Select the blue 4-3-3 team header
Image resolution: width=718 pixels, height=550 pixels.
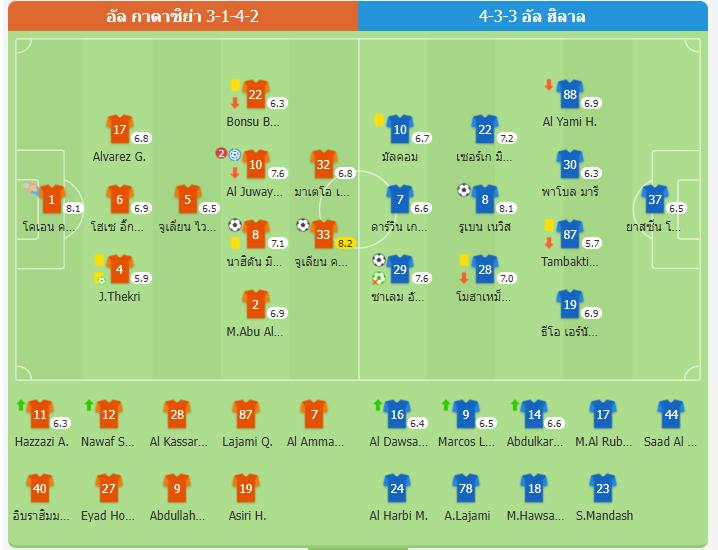[x=538, y=16]
